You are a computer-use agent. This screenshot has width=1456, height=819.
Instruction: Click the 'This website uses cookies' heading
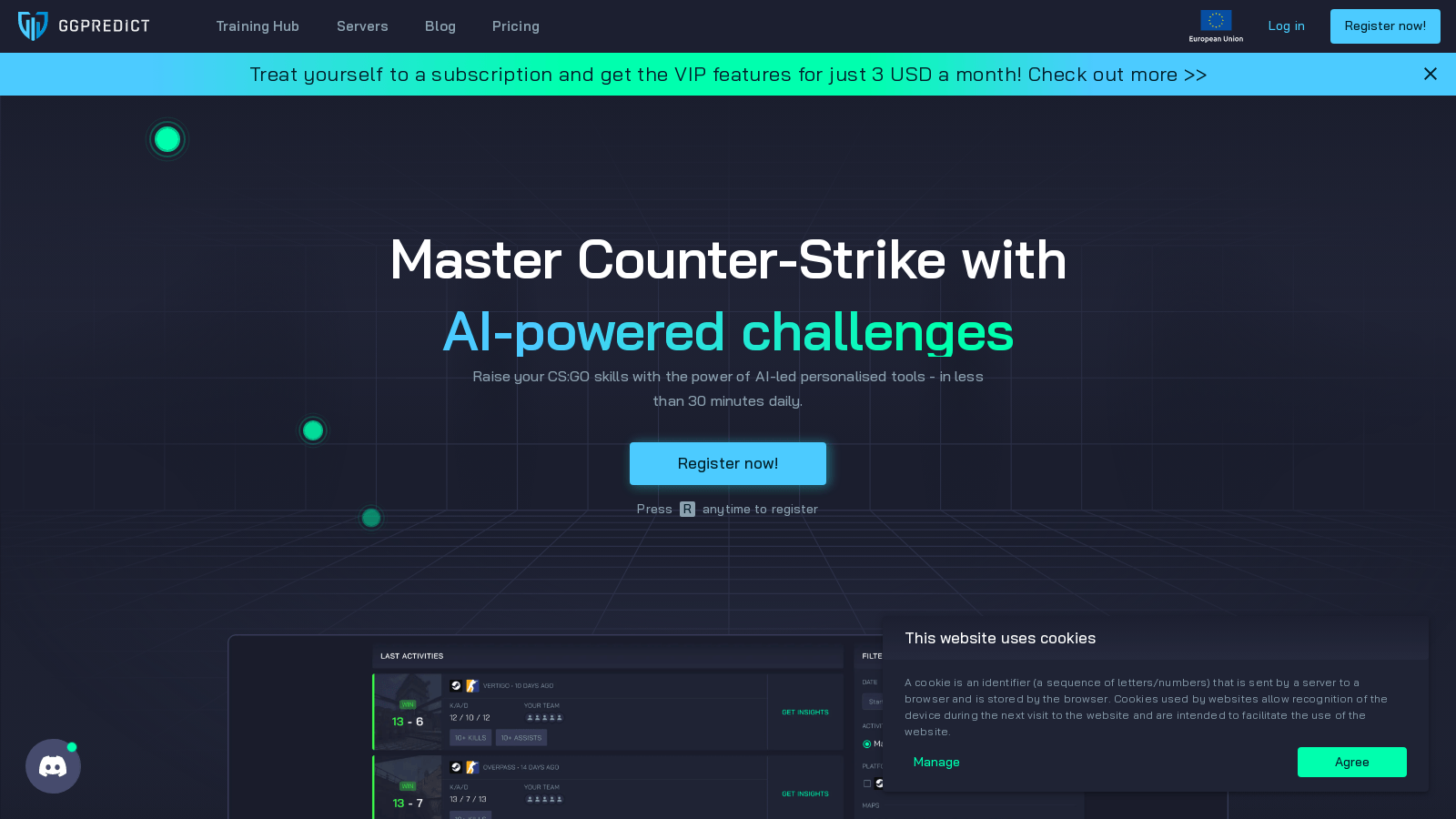1000,638
